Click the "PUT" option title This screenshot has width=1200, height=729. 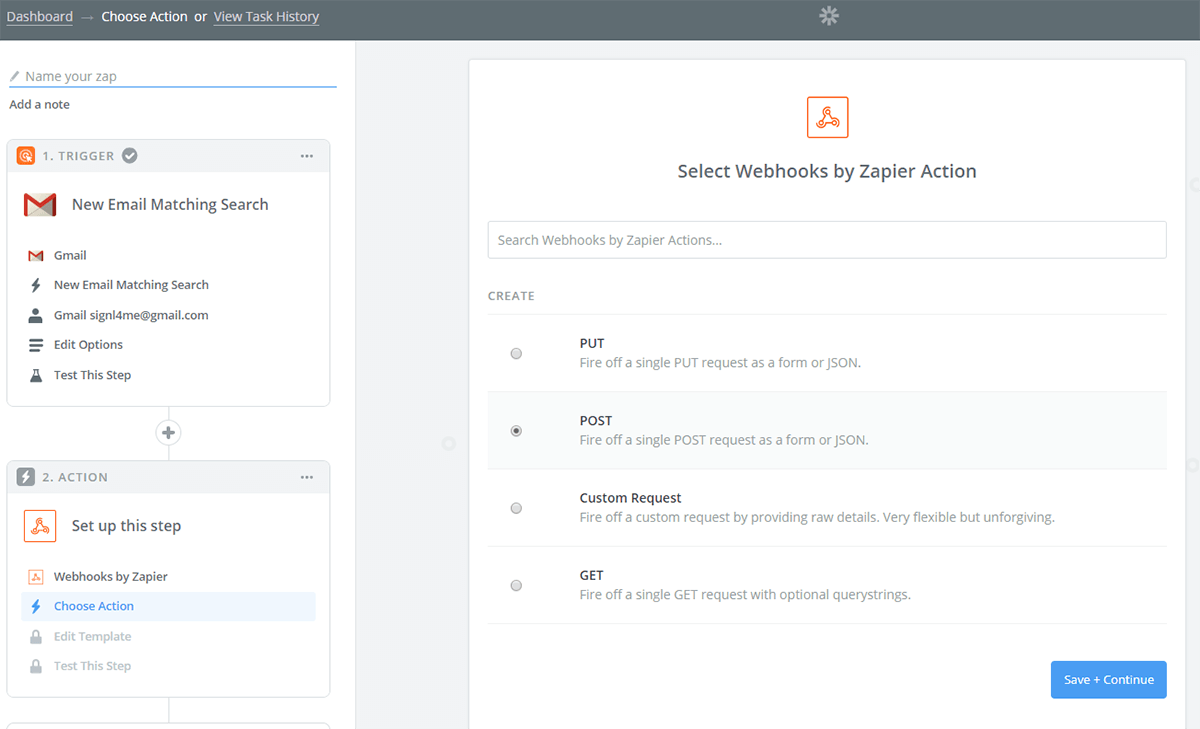592,344
